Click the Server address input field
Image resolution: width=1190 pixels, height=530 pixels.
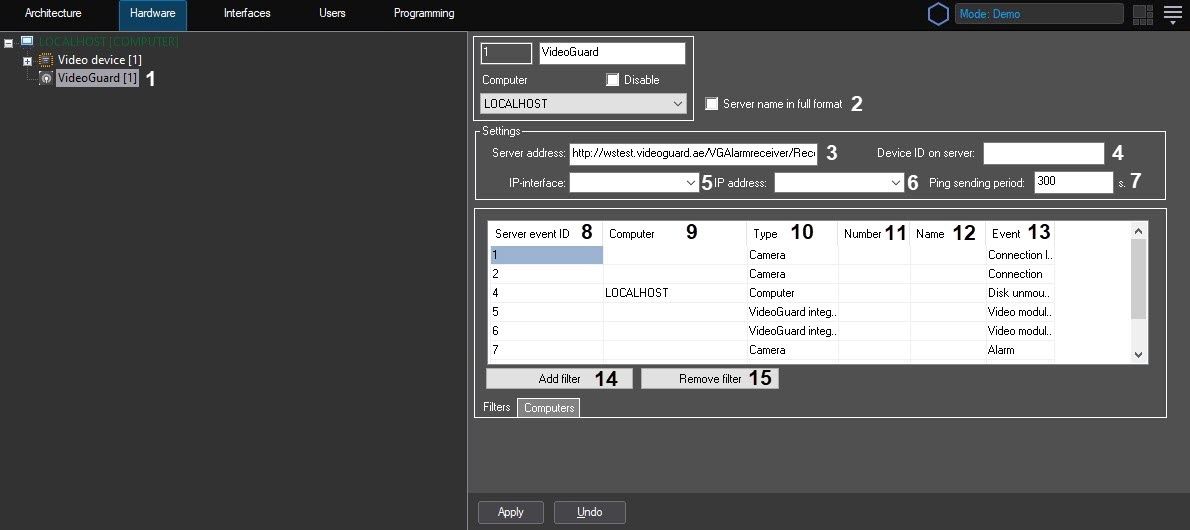[x=693, y=154]
